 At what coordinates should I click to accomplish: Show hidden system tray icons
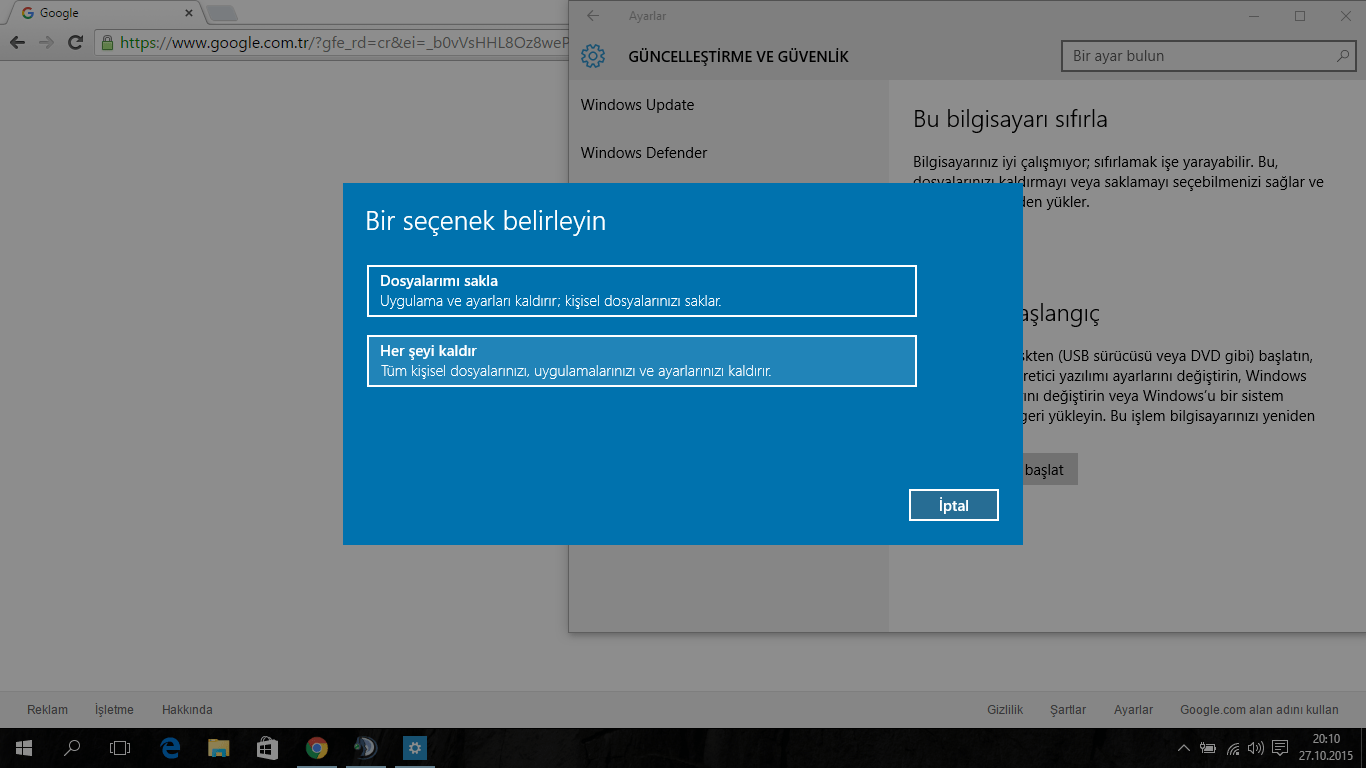(1185, 748)
